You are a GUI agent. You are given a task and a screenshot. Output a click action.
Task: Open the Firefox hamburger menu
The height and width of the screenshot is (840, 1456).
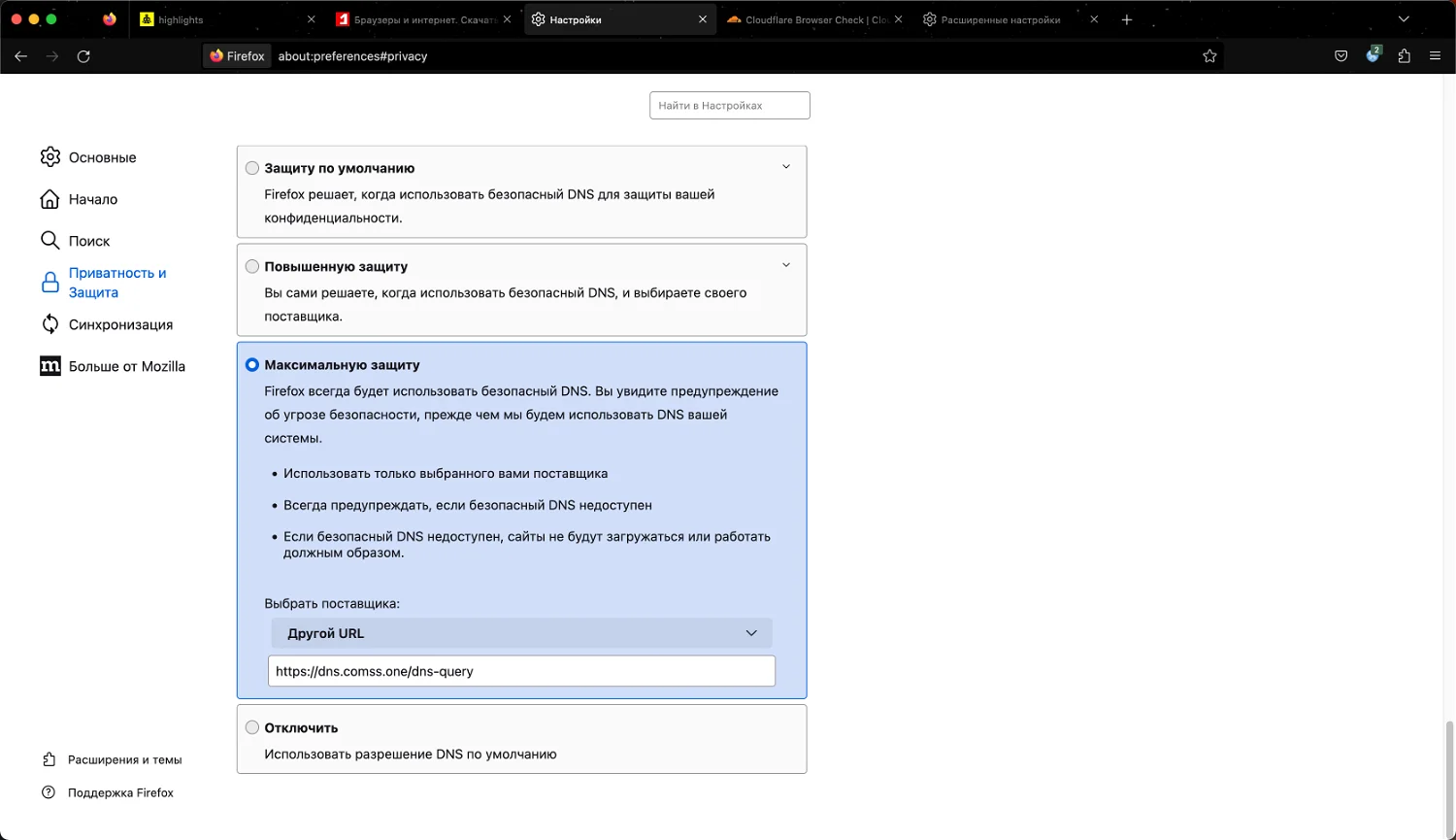[x=1435, y=56]
